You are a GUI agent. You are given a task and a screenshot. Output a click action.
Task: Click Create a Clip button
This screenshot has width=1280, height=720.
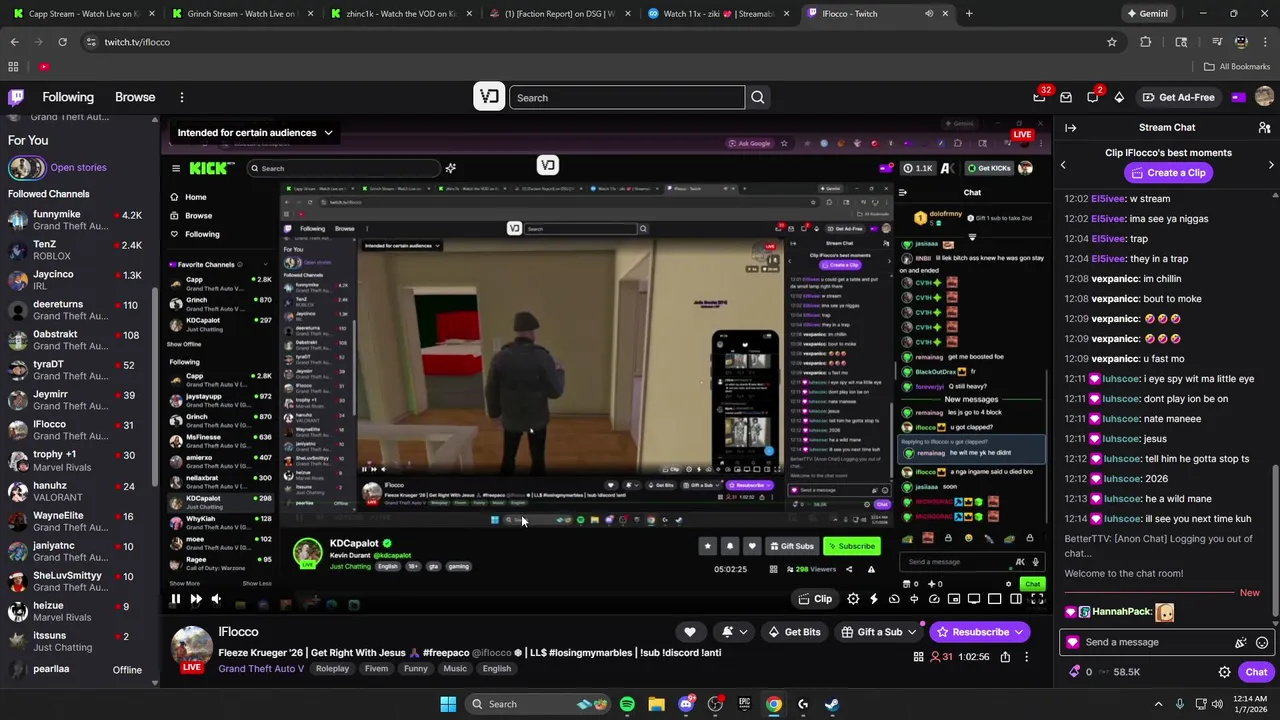click(x=1167, y=173)
